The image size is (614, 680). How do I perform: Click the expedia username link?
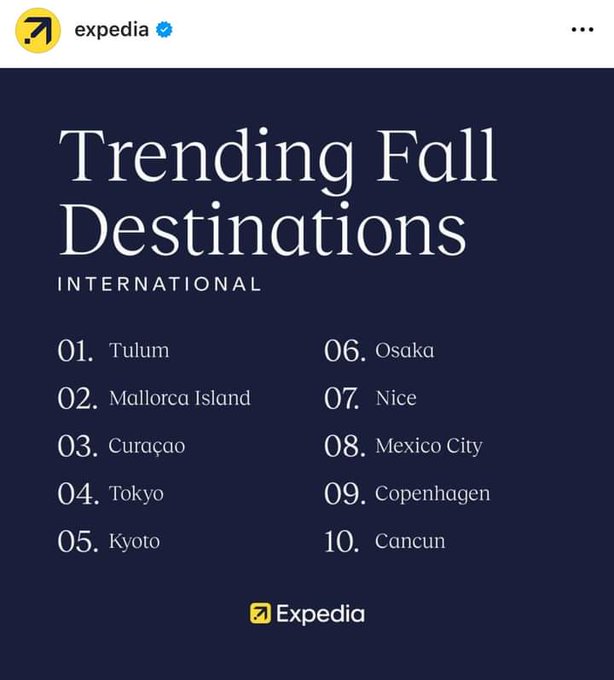111,30
